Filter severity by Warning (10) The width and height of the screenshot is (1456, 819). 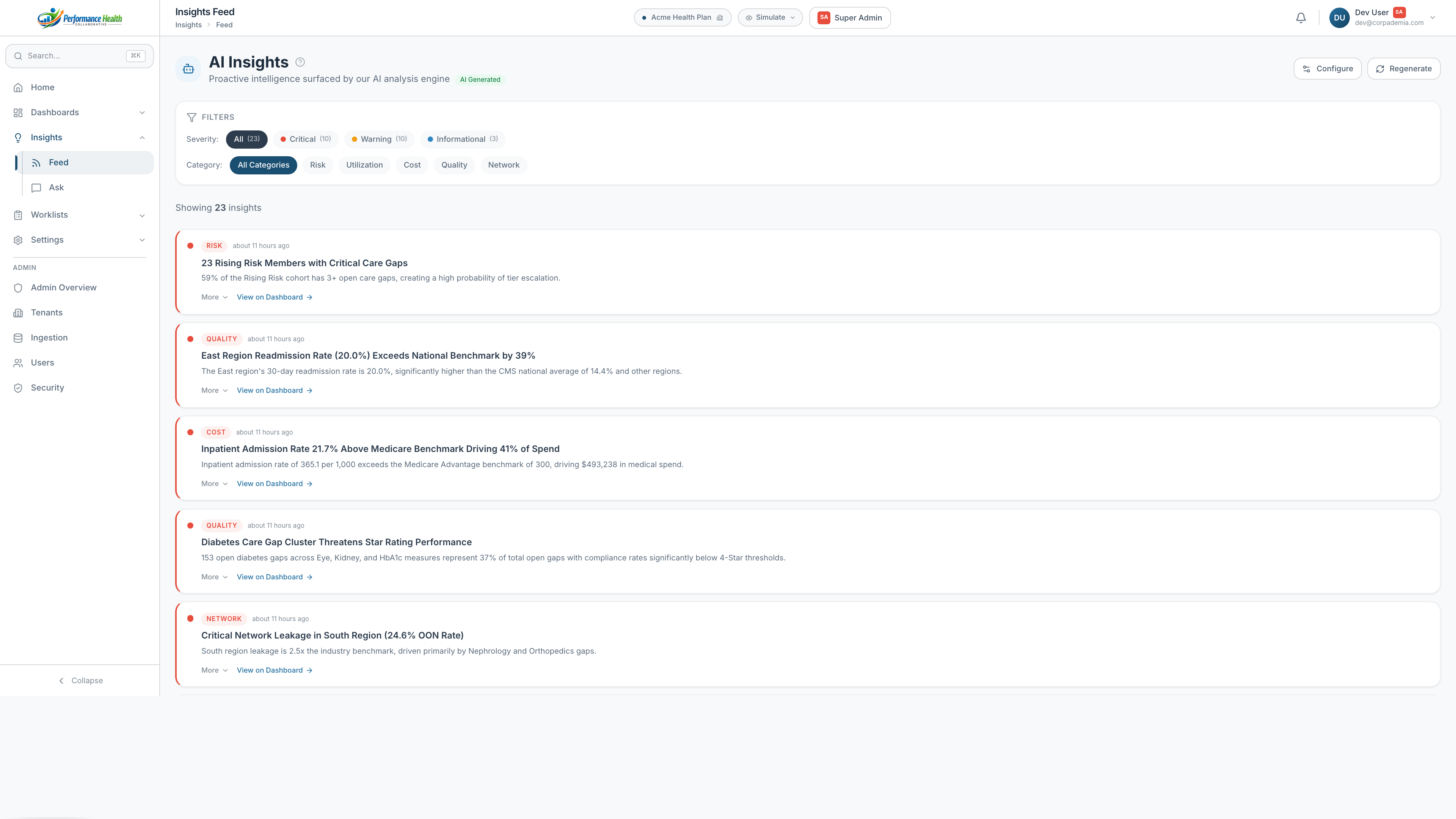click(x=379, y=139)
